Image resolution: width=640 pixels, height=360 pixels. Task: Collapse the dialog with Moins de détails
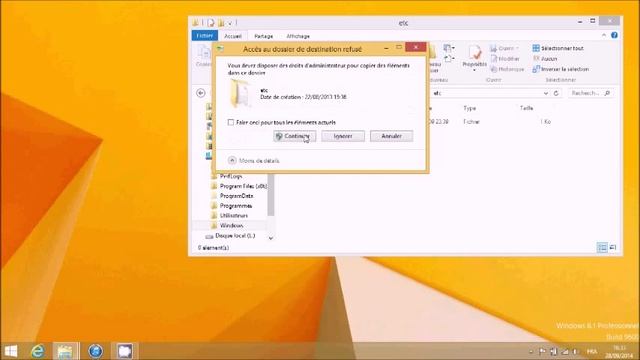pos(254,160)
